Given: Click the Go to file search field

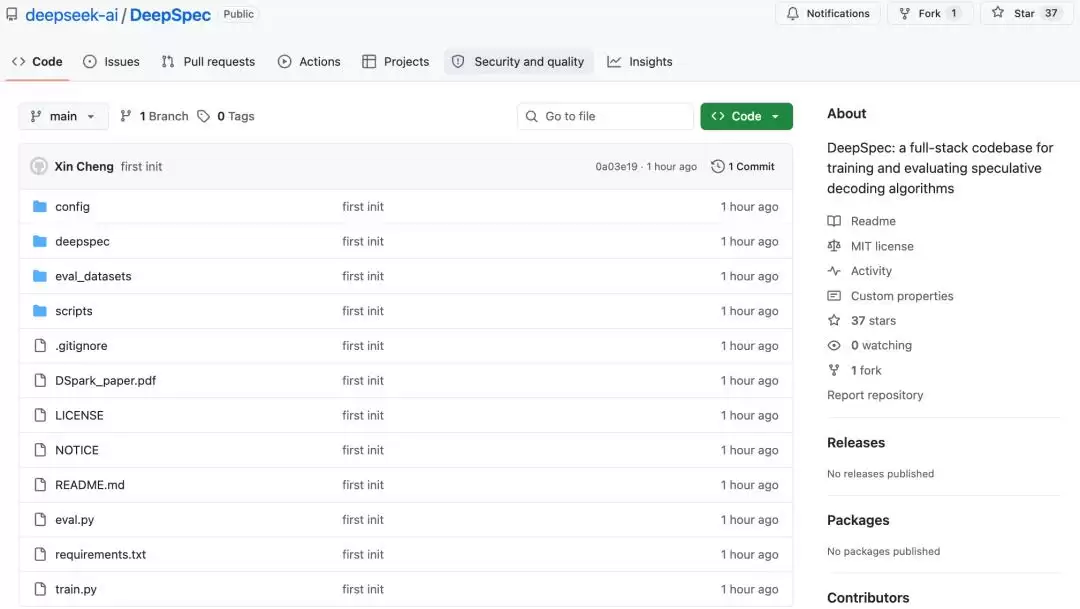Looking at the screenshot, I should pyautogui.click(x=605, y=116).
